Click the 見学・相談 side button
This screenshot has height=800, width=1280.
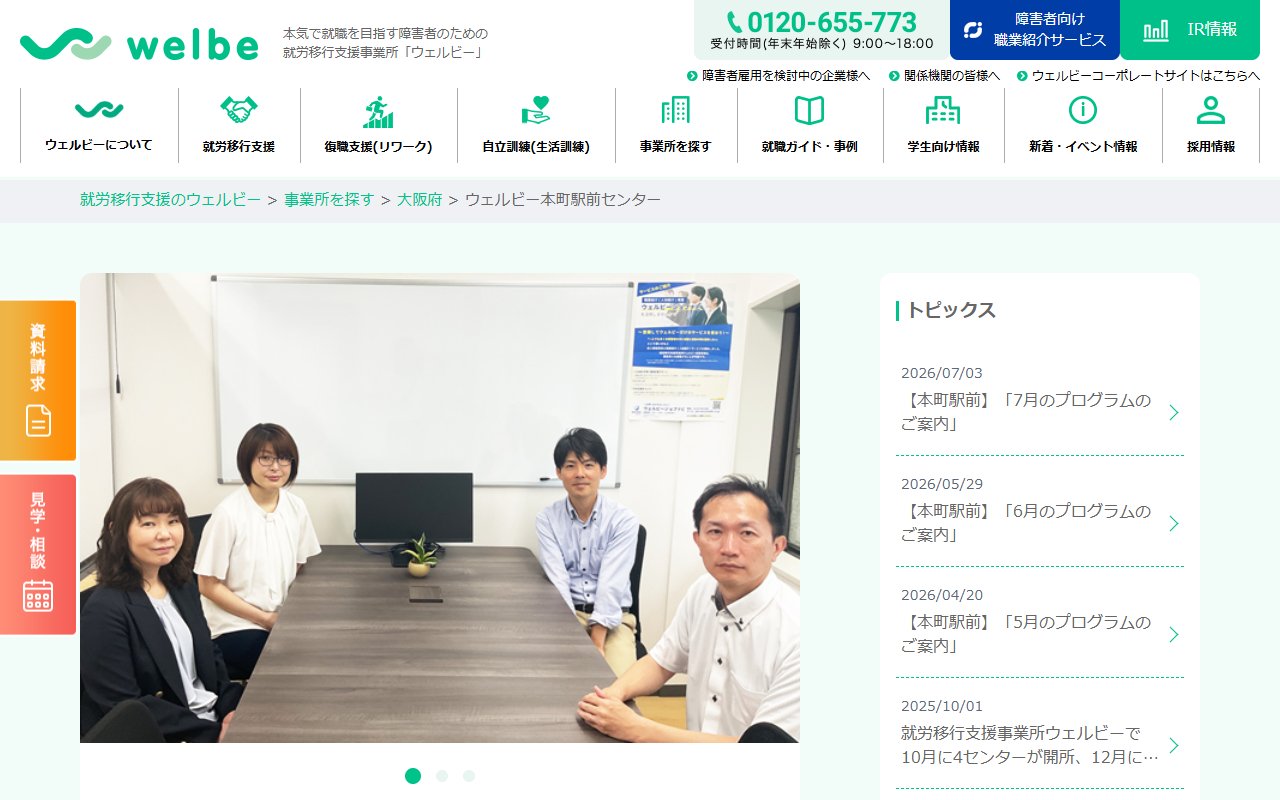click(38, 554)
